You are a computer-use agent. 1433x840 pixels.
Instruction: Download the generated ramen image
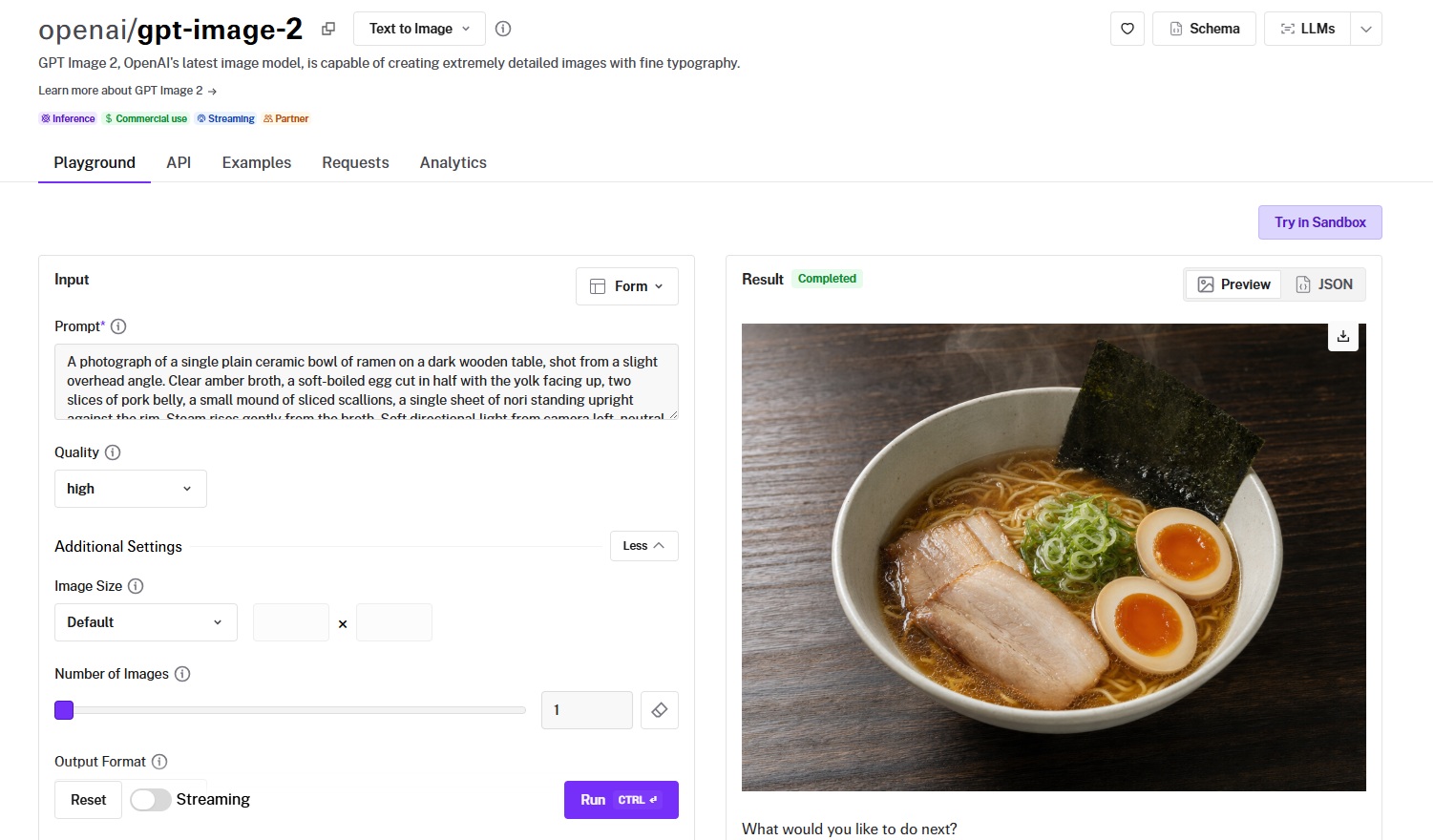coord(1343,336)
